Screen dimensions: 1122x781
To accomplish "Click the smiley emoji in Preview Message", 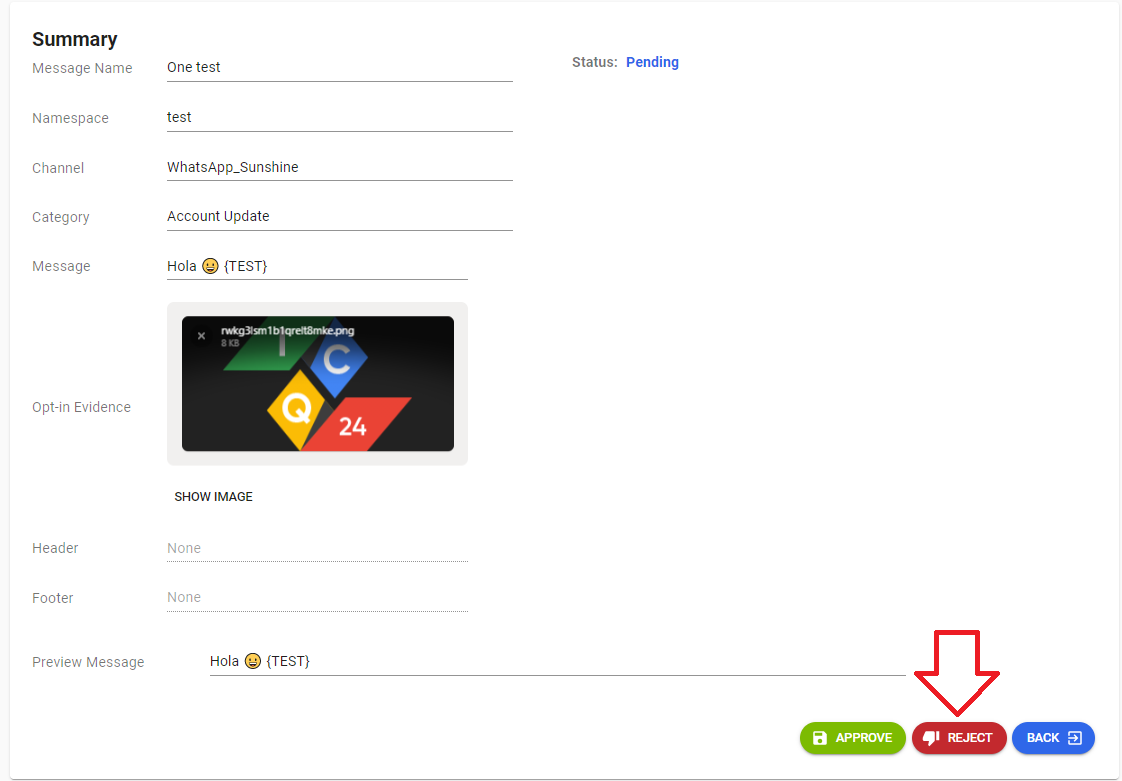I will (x=253, y=662).
